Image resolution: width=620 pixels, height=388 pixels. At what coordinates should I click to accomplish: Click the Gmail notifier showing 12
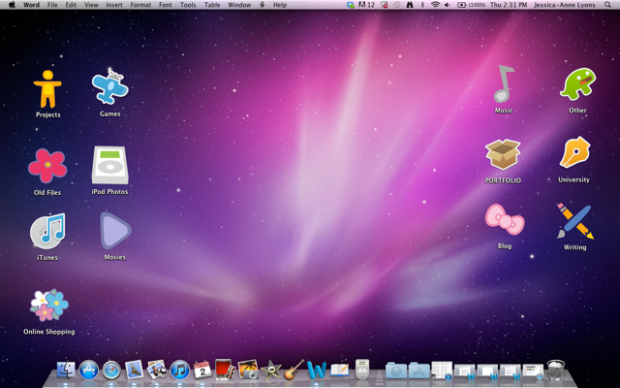pyautogui.click(x=367, y=5)
